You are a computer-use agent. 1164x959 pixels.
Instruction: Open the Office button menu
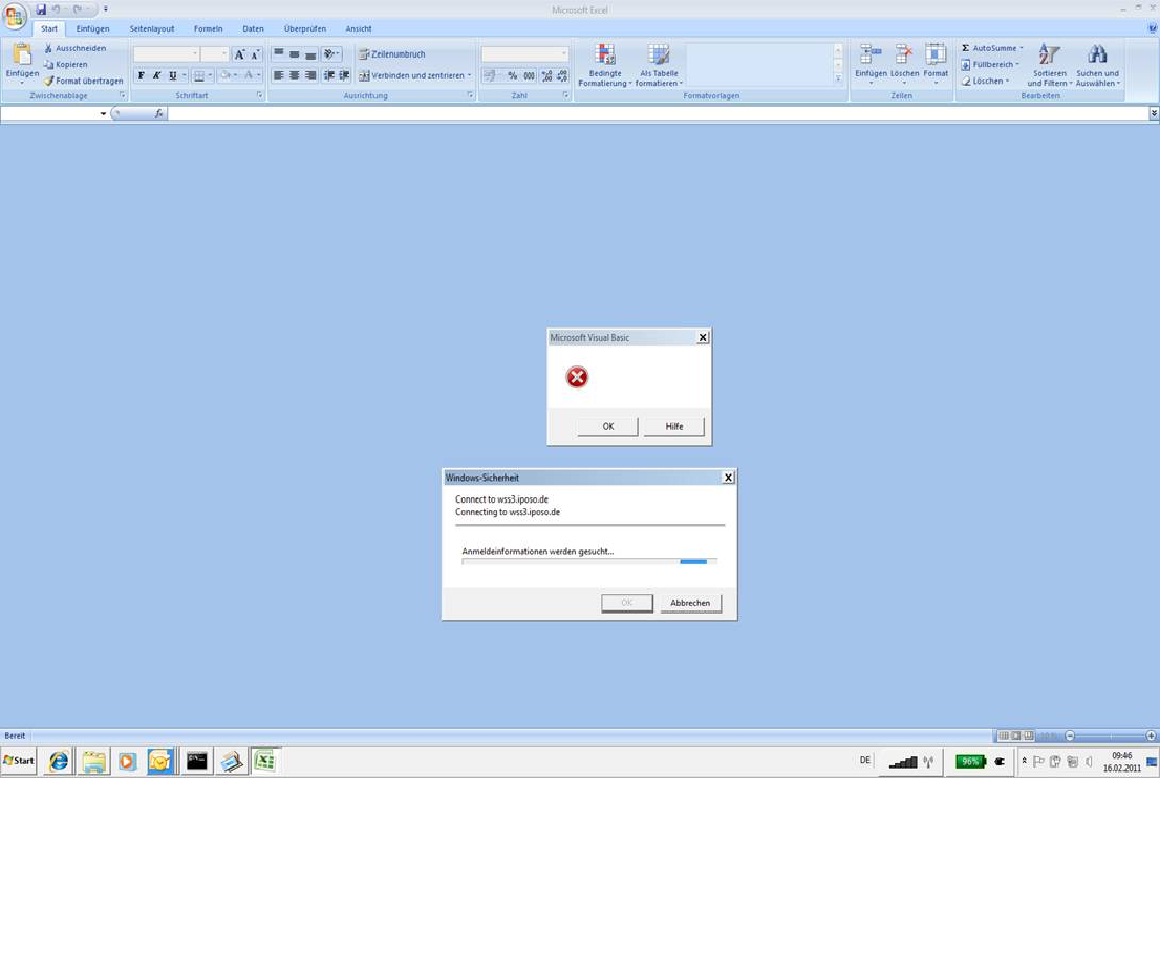pyautogui.click(x=14, y=16)
